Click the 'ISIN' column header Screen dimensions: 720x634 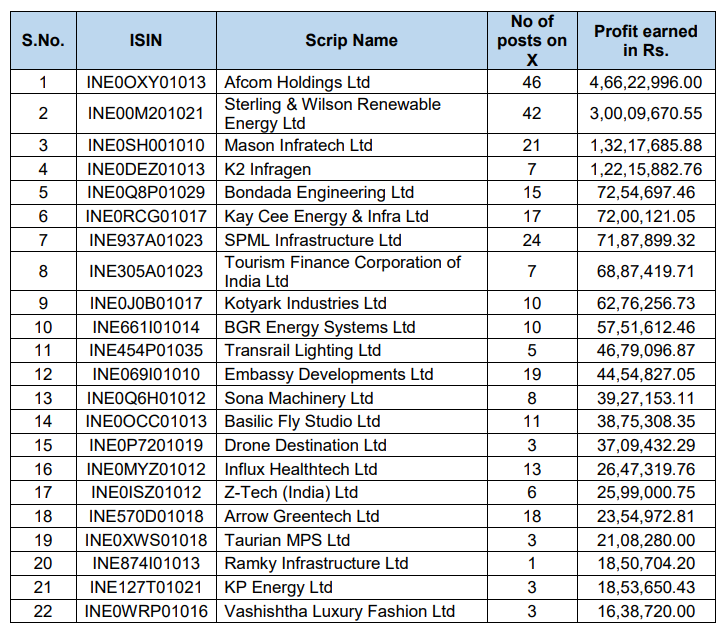coord(146,40)
